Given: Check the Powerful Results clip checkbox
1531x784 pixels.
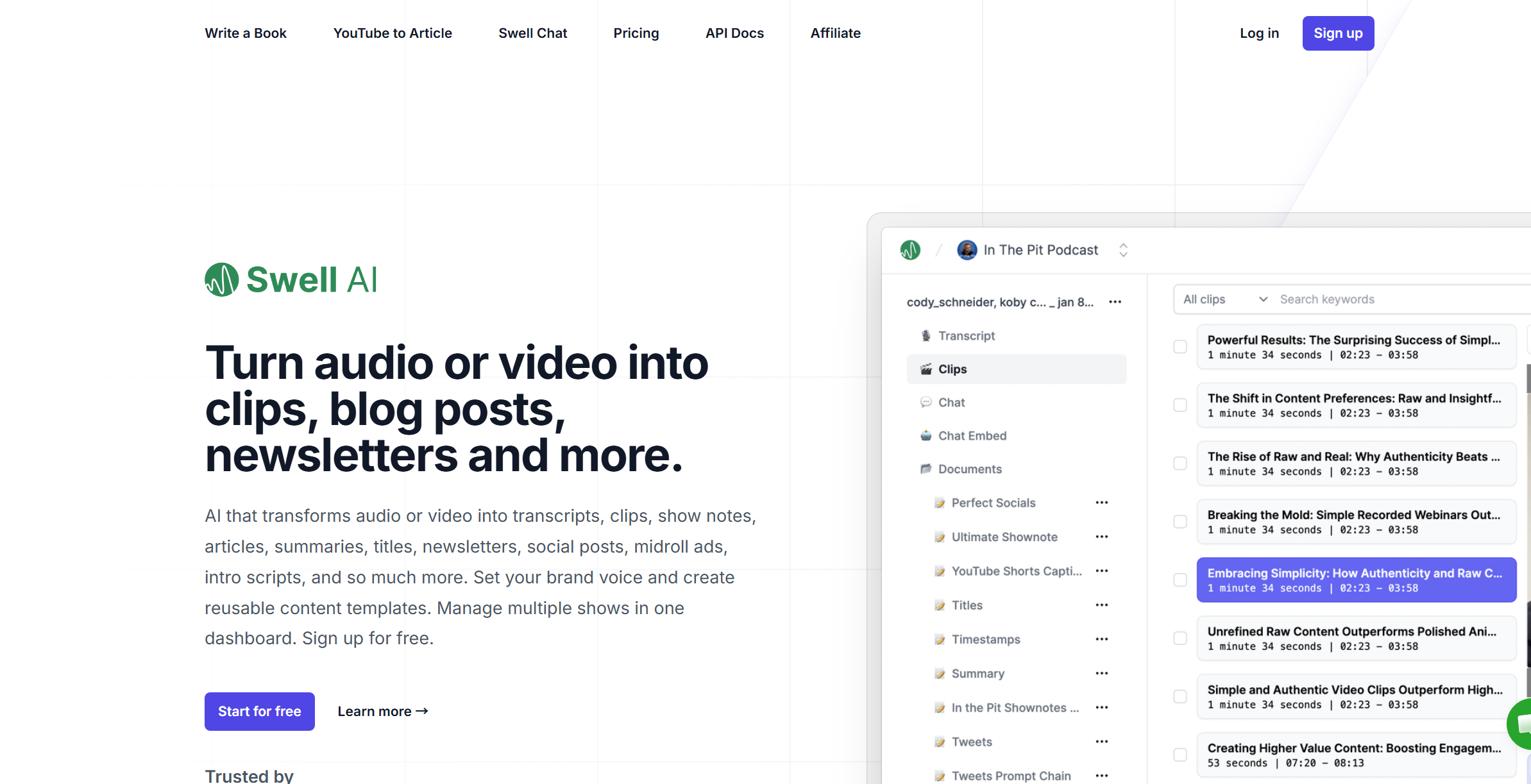Looking at the screenshot, I should click(x=1180, y=347).
